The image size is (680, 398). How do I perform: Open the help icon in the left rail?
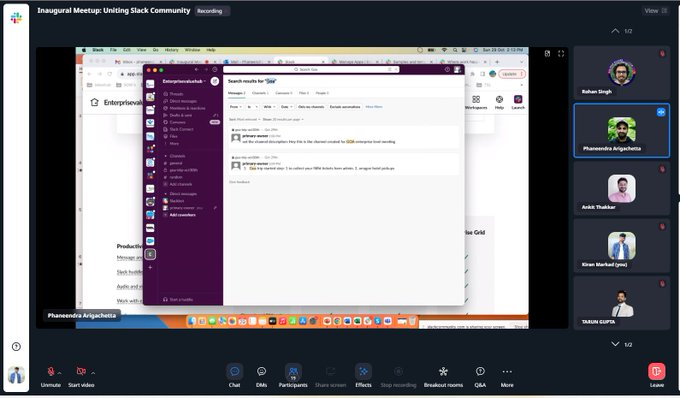pyautogui.click(x=16, y=346)
